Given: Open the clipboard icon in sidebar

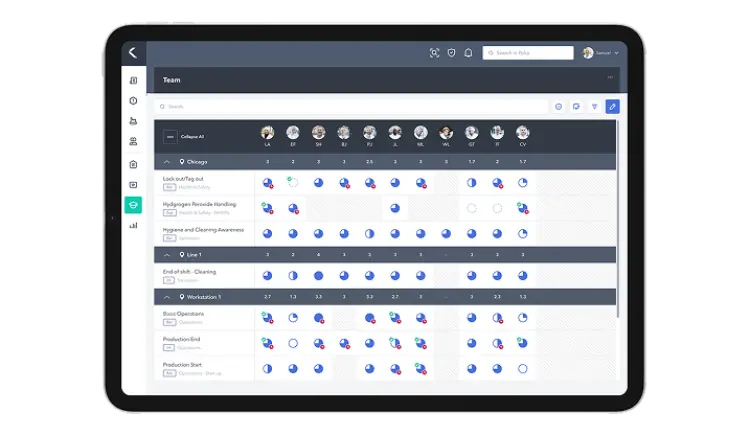Looking at the screenshot, I should pyautogui.click(x=133, y=164).
